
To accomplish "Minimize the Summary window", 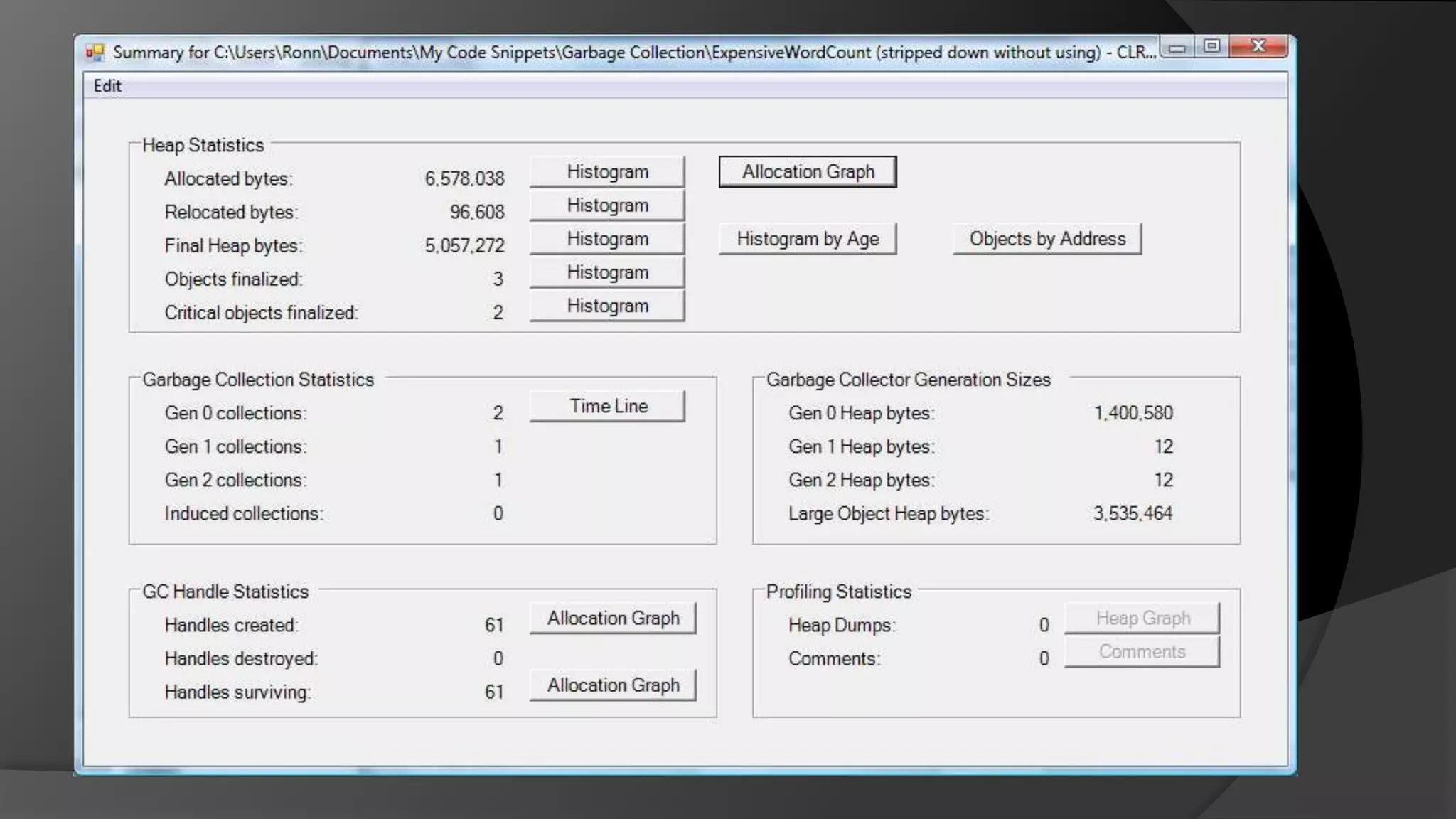I will pyautogui.click(x=1177, y=48).
